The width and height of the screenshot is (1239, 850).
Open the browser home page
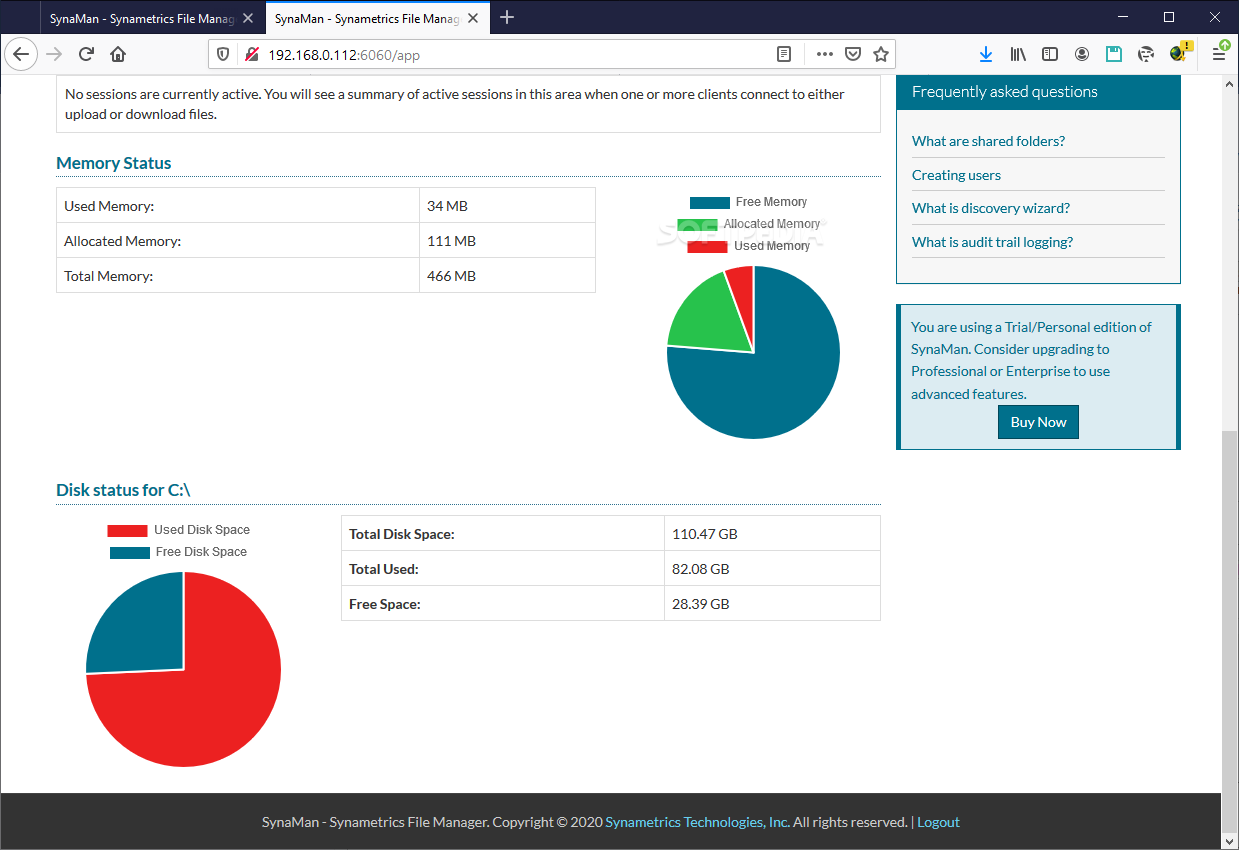point(118,54)
